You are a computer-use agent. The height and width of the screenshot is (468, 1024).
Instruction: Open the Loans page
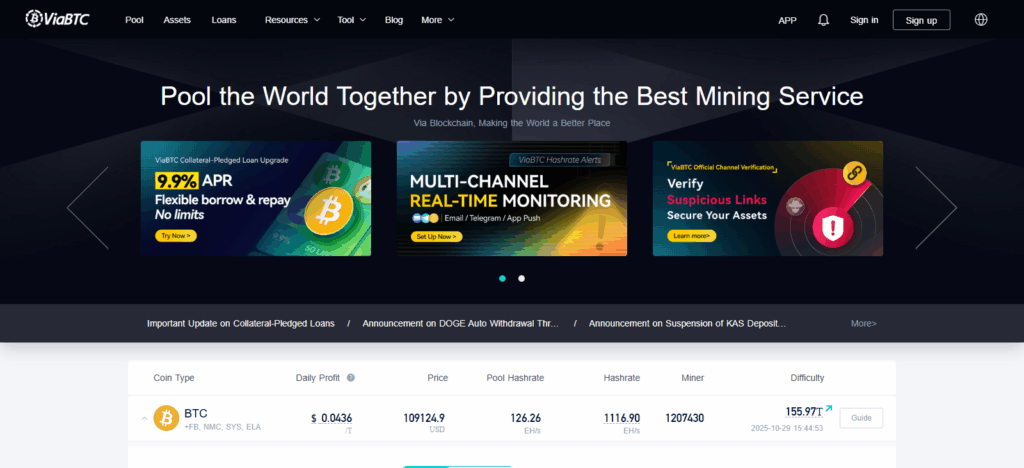click(x=224, y=20)
